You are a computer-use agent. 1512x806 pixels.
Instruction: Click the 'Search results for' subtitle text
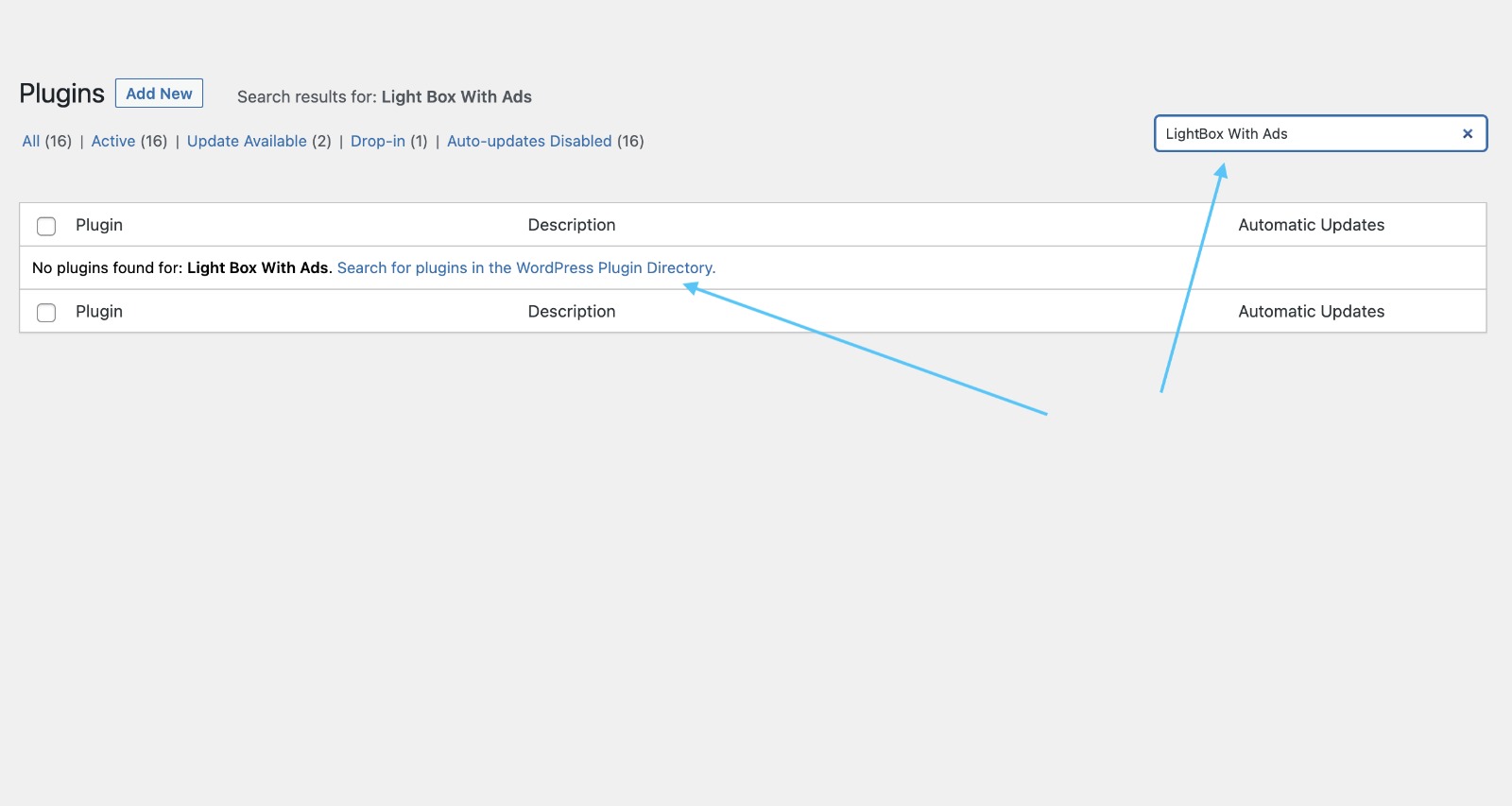[x=385, y=96]
